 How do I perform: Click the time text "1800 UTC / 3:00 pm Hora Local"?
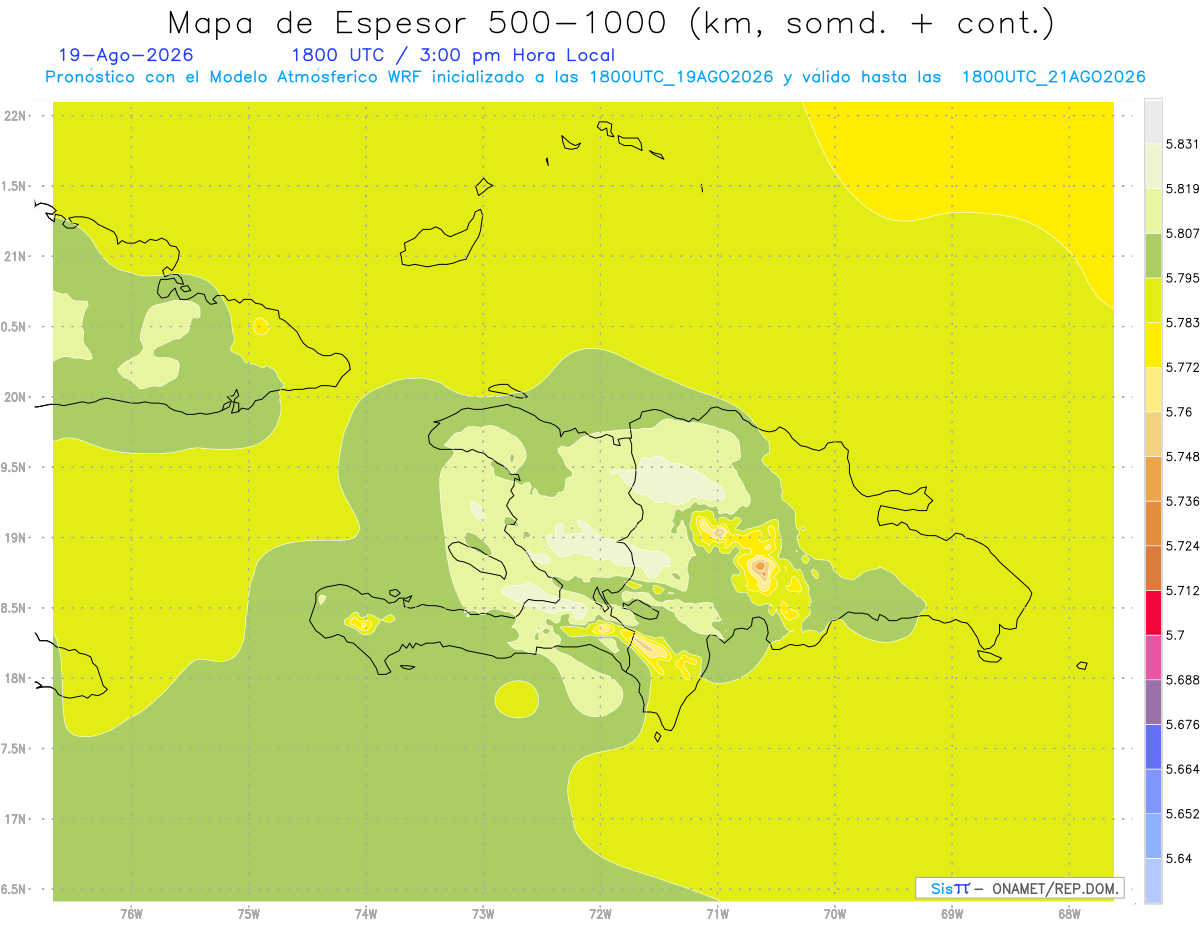coord(452,55)
